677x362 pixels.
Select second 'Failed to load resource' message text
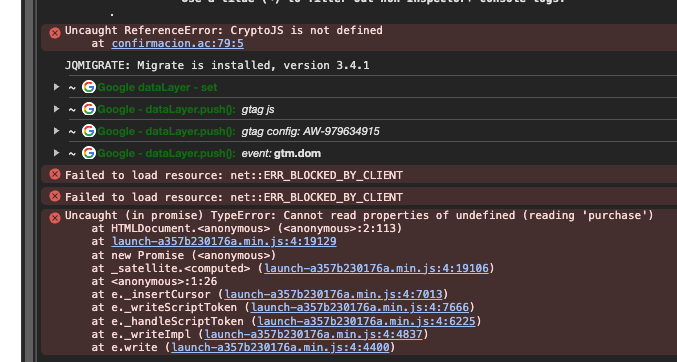pyautogui.click(x=234, y=197)
